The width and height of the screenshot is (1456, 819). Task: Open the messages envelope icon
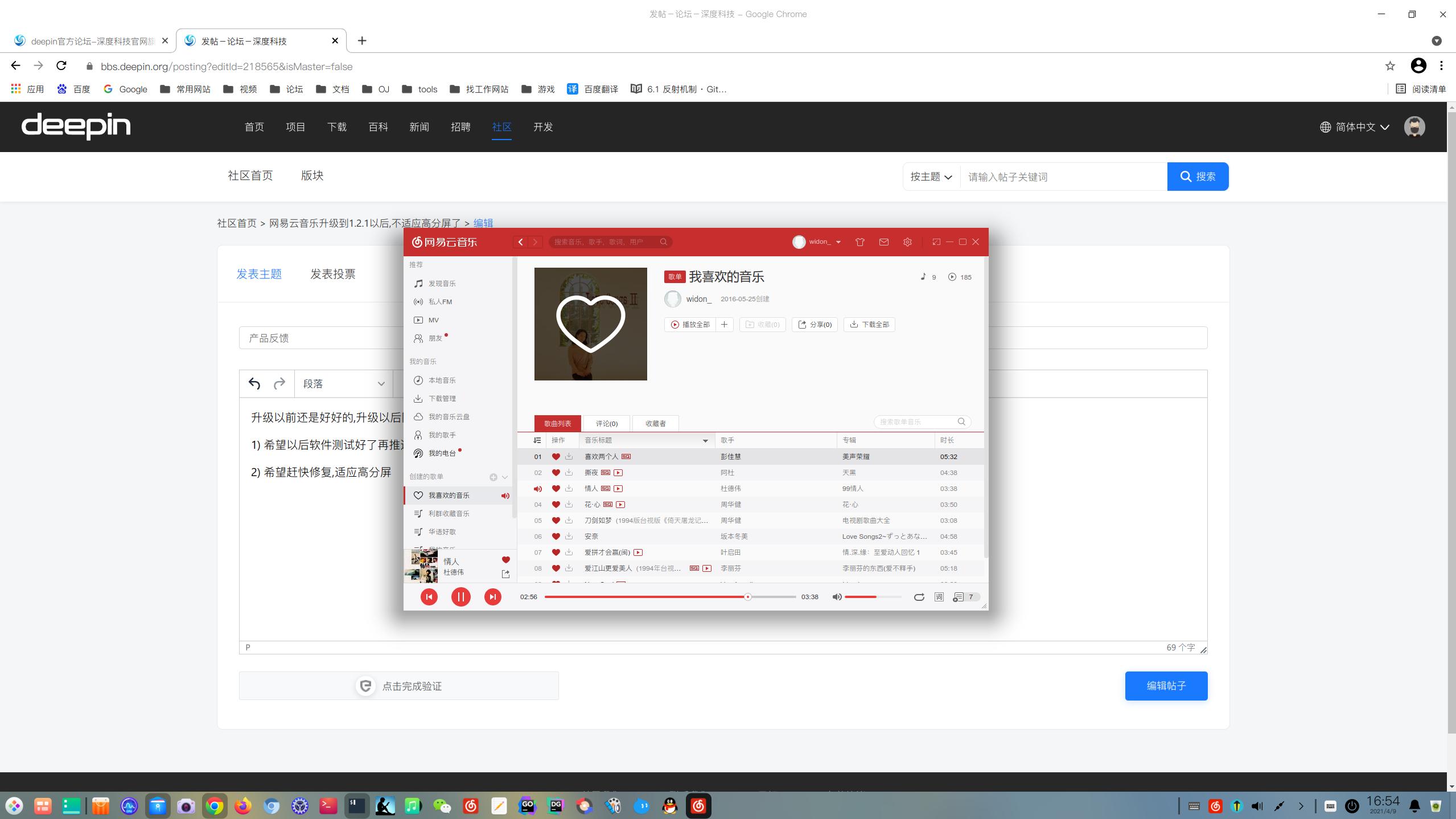[883, 242]
